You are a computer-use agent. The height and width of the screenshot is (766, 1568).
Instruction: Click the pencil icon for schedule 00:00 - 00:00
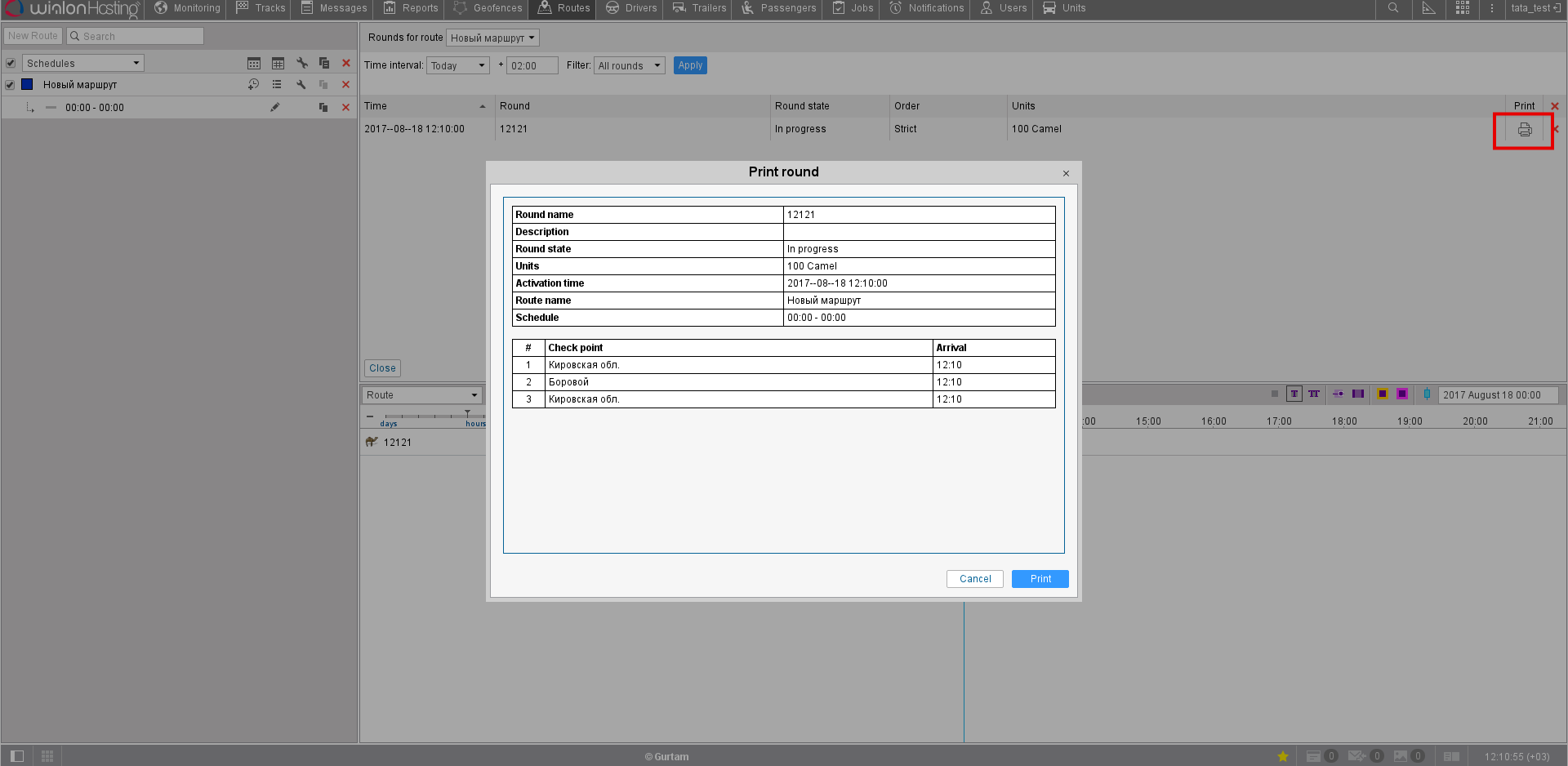point(275,107)
